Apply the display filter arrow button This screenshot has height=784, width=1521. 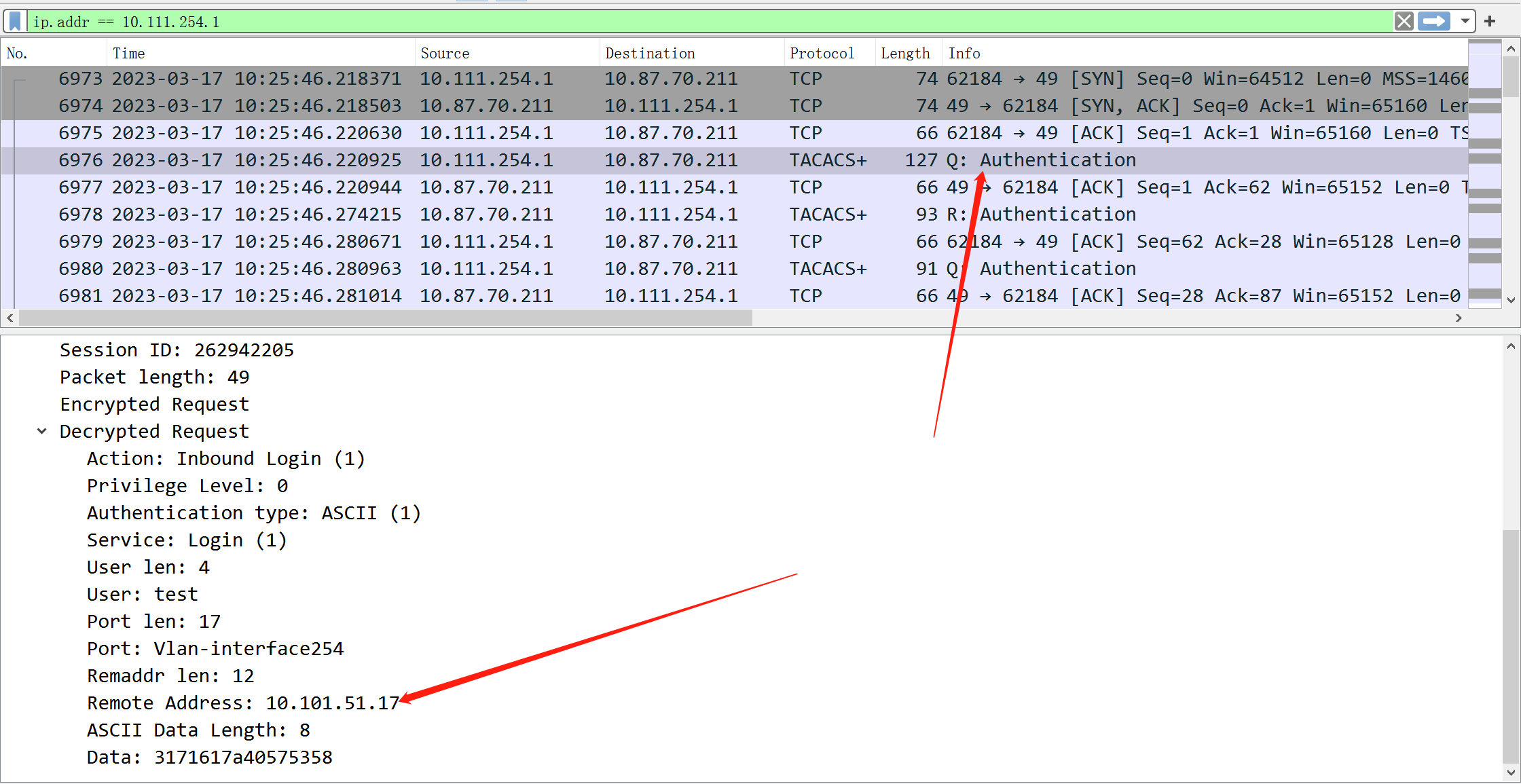1433,21
